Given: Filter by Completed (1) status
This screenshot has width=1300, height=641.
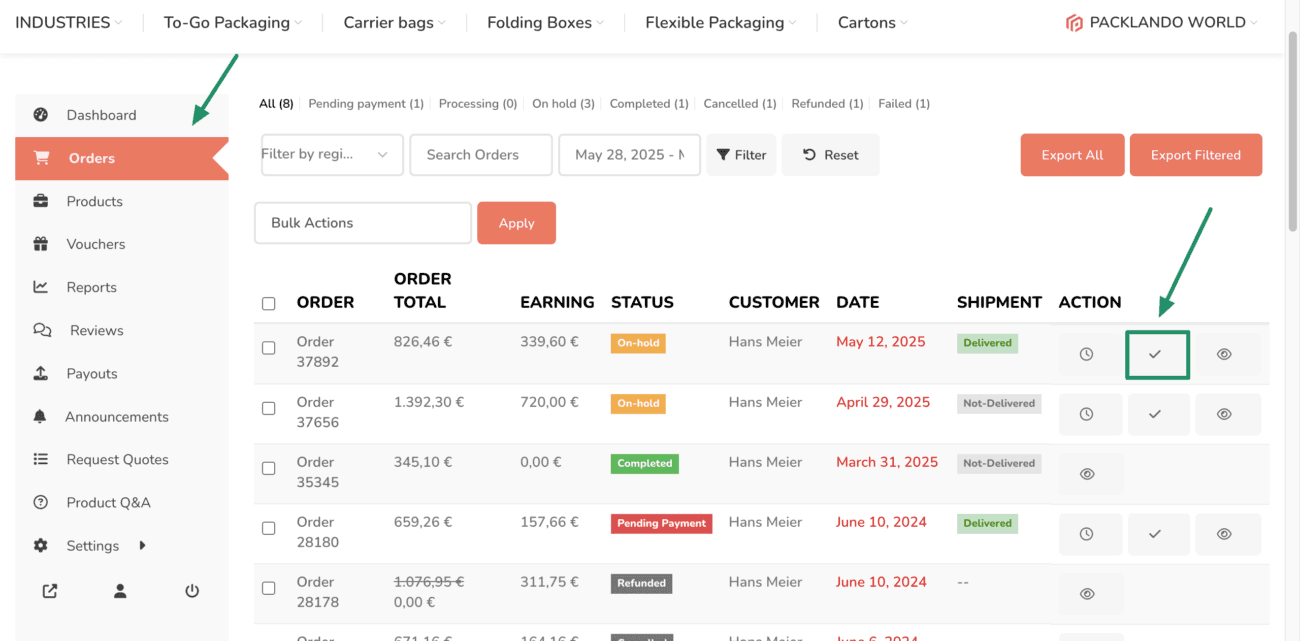Looking at the screenshot, I should (649, 103).
